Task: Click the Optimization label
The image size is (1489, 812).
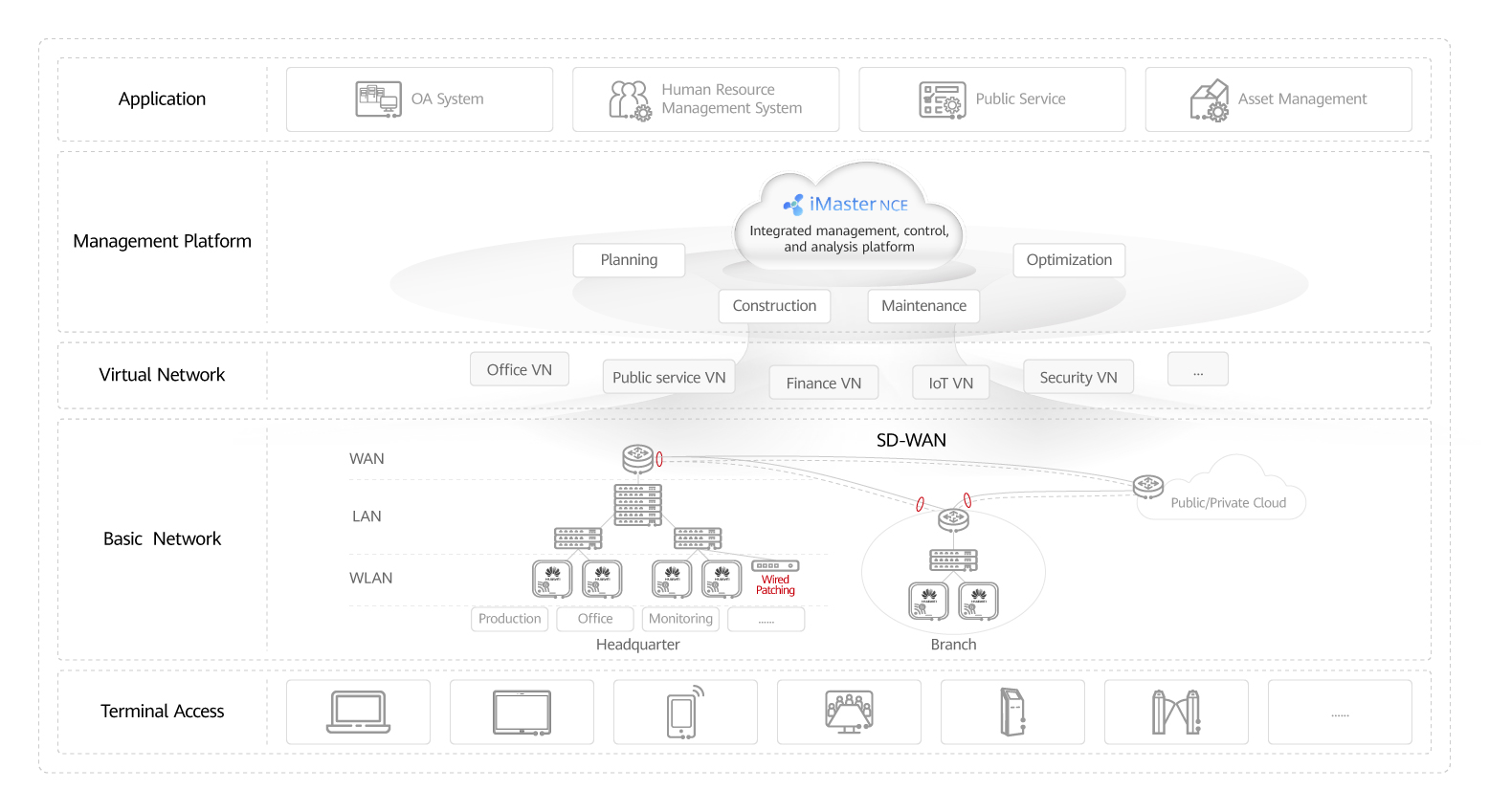Action: [x=1069, y=259]
